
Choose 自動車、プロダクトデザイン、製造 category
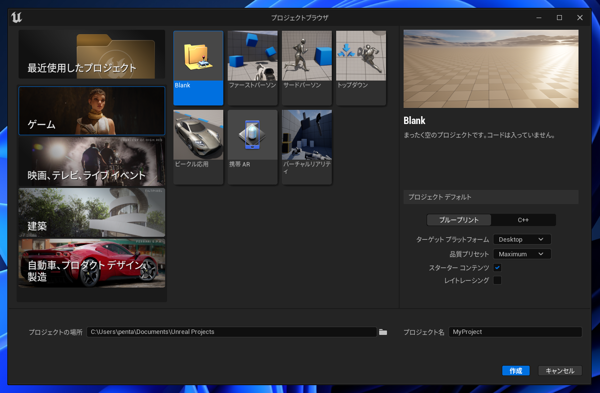coord(92,263)
